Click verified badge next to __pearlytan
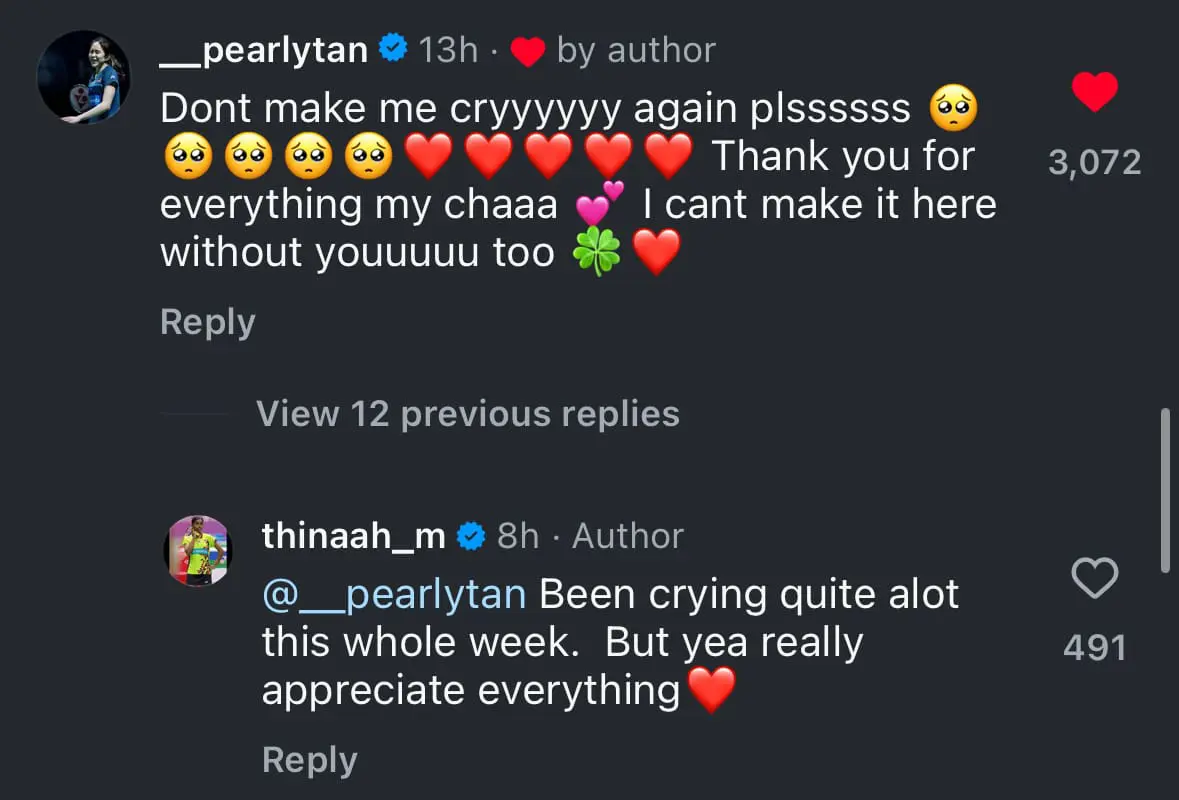 pyautogui.click(x=395, y=48)
